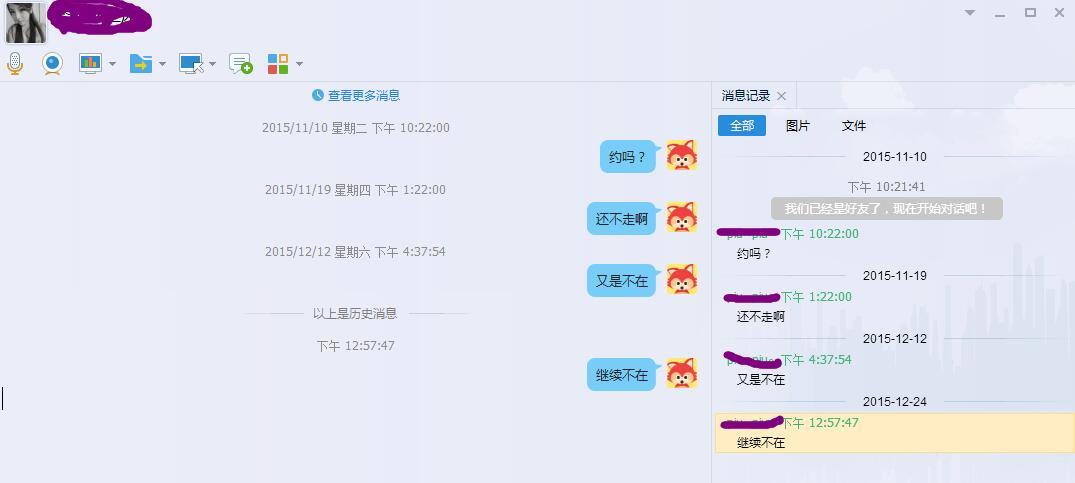Image resolution: width=1075 pixels, height=483 pixels.
Task: Close the 消息记录 panel tab
Action: click(x=782, y=96)
